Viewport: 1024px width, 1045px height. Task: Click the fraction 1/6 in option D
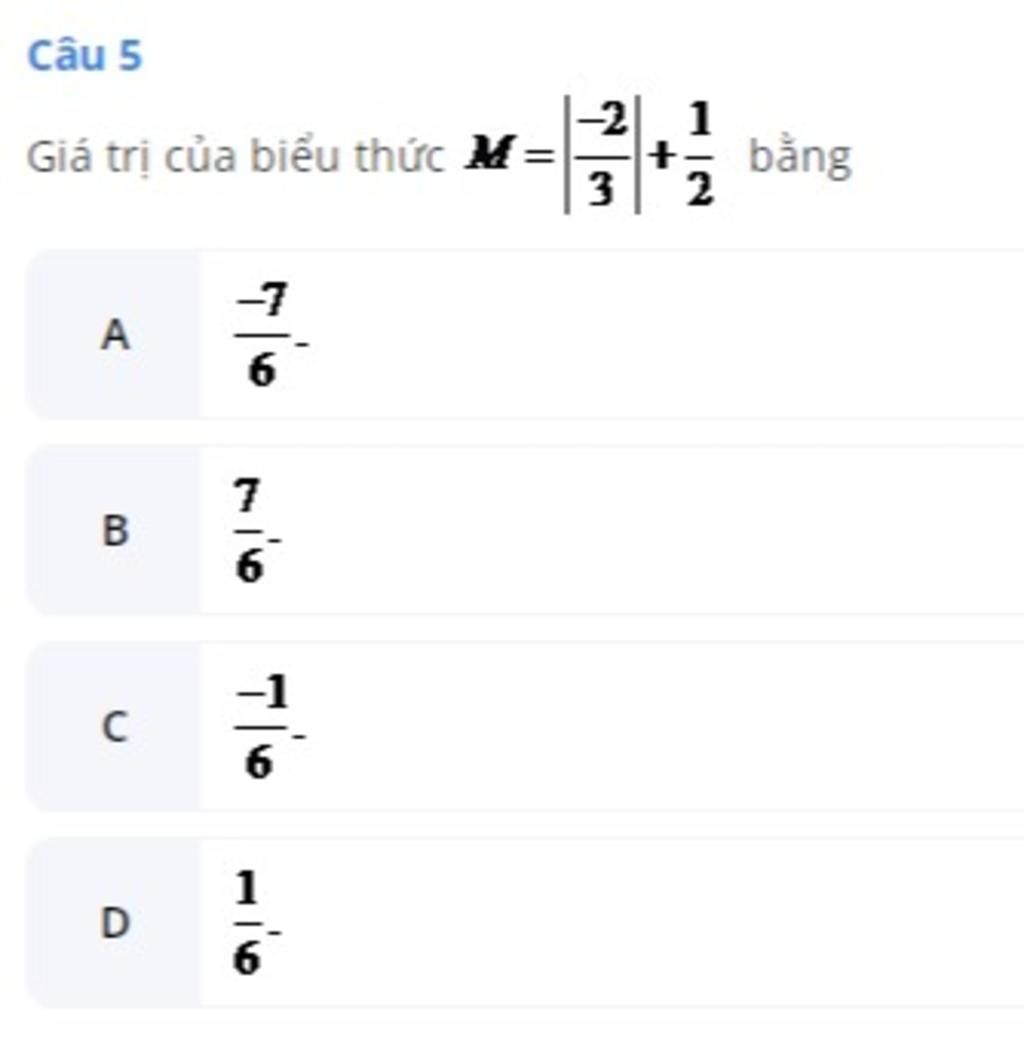(247, 922)
